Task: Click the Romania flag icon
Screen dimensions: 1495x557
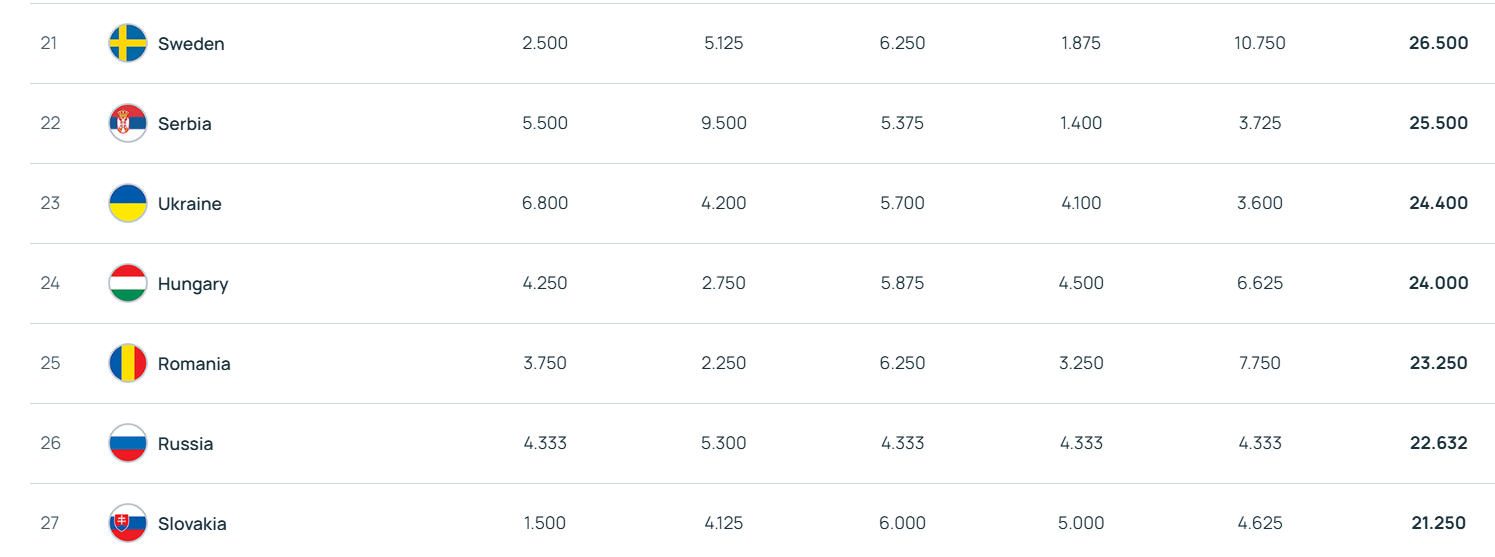Action: [x=128, y=363]
